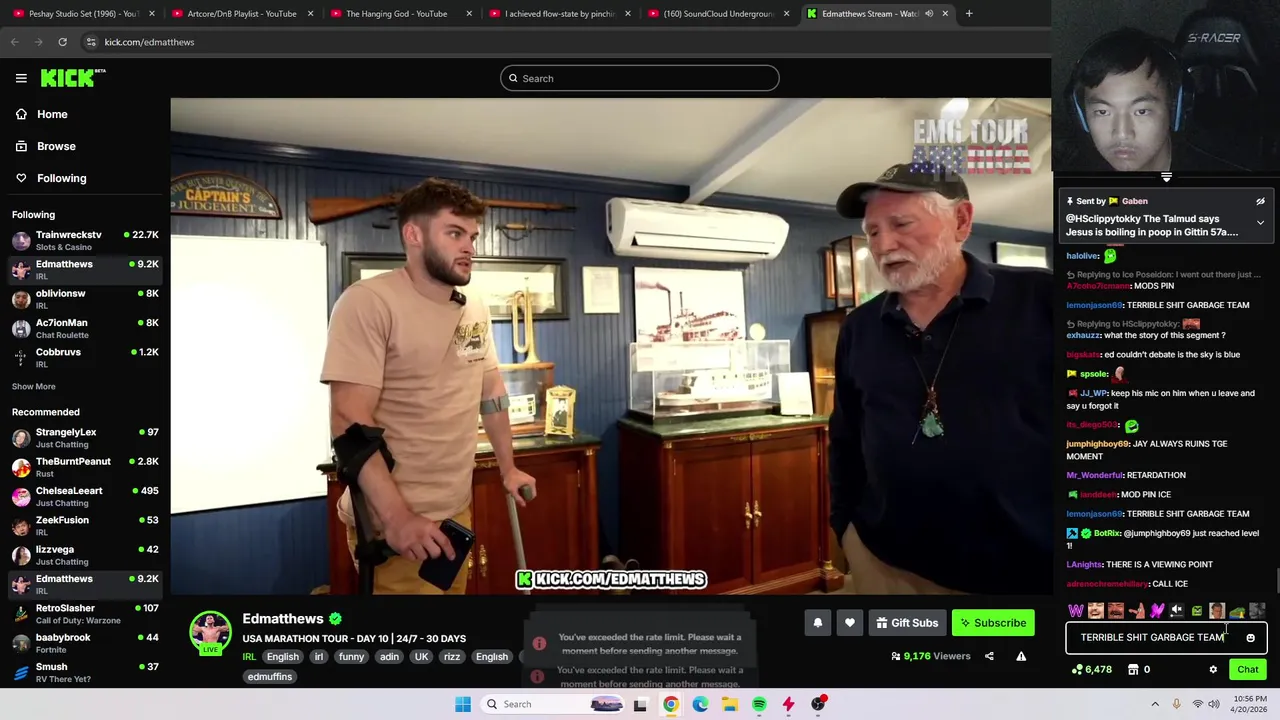Open Microsoft Edge from the taskbar
This screenshot has height=720, width=1280.
(x=700, y=704)
